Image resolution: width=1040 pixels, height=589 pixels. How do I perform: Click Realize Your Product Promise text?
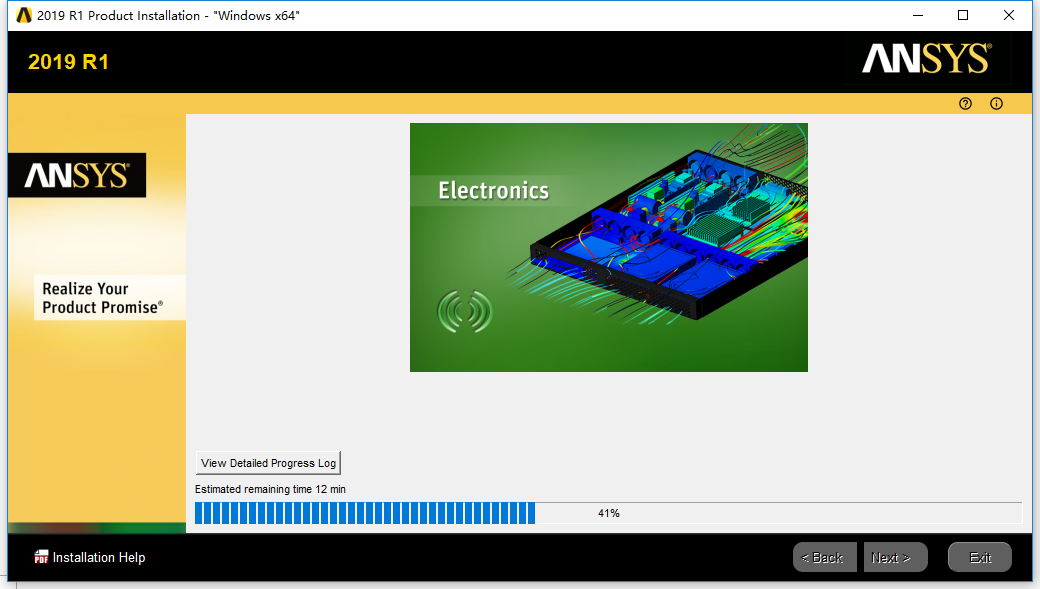point(102,298)
